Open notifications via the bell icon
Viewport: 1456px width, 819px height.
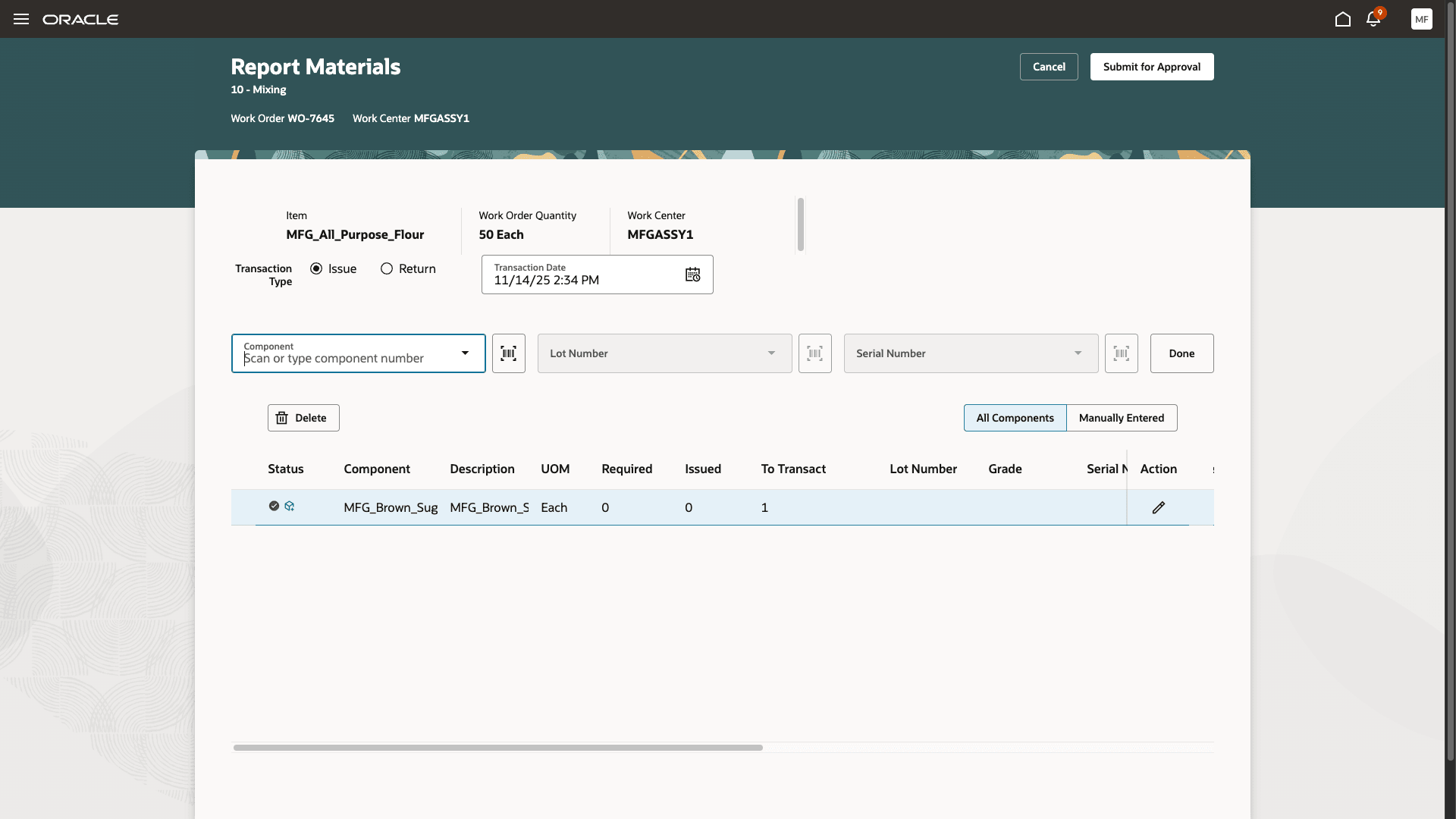click(1374, 19)
